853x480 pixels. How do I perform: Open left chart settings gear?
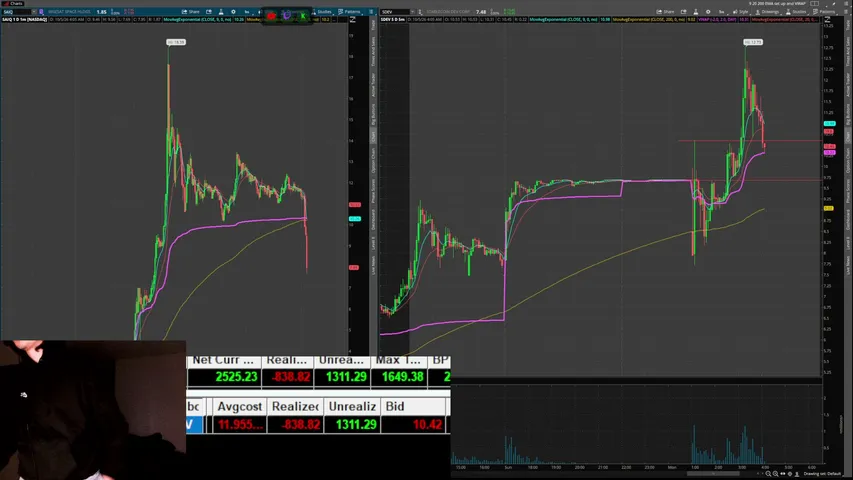point(233,11)
